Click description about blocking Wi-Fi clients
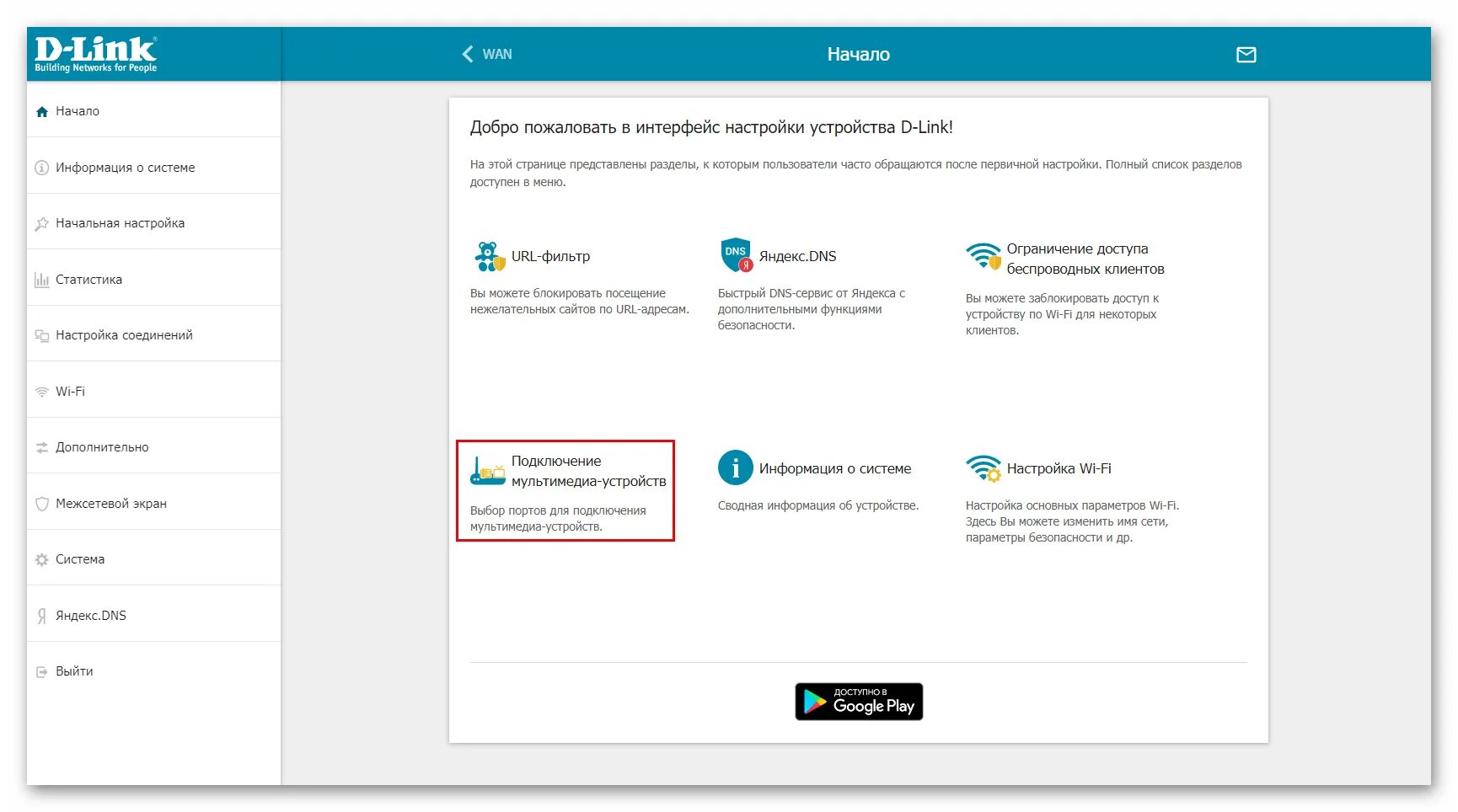Viewport: 1458px width, 812px height. (1063, 314)
